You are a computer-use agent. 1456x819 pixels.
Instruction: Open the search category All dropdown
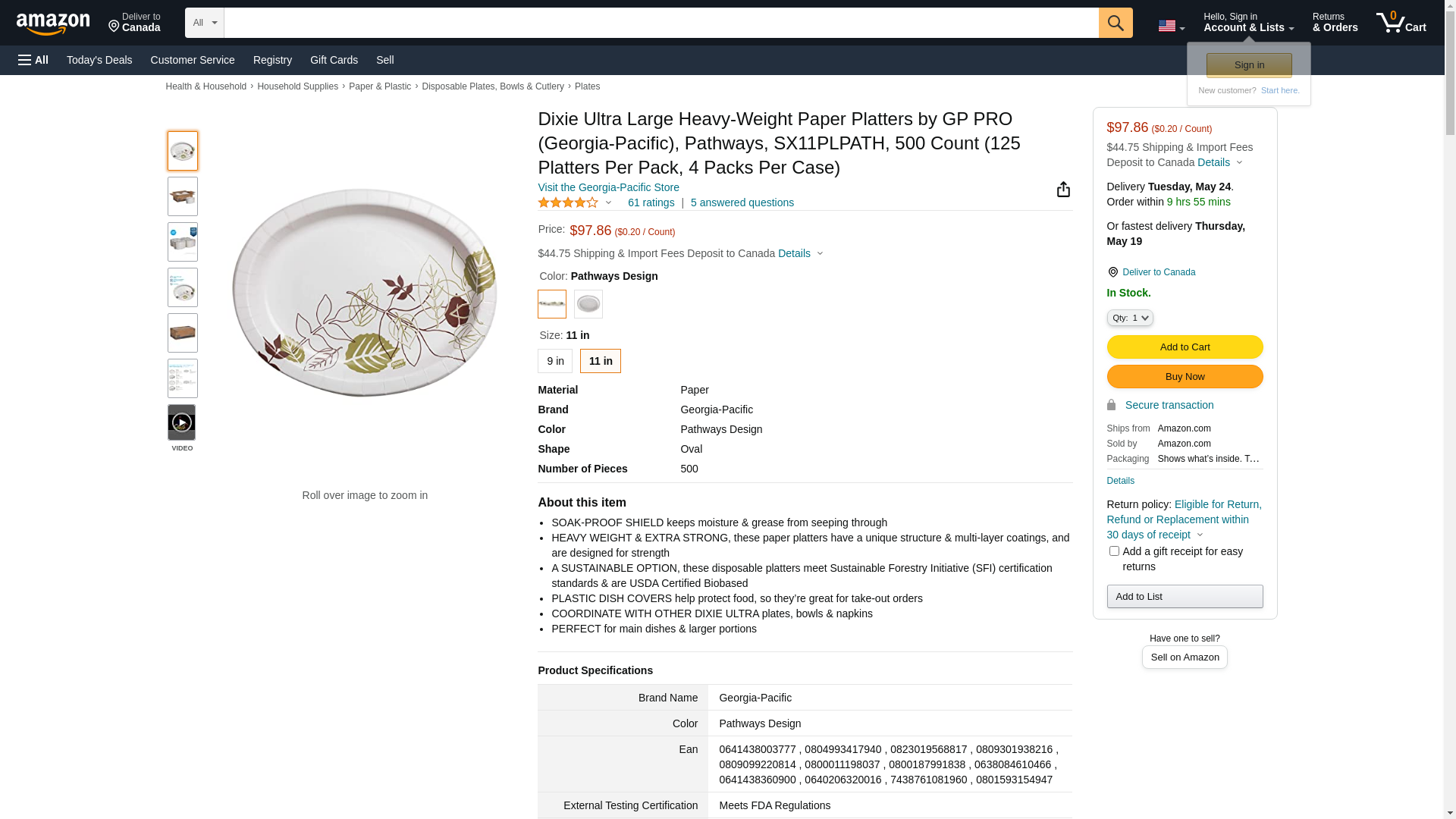coord(205,23)
